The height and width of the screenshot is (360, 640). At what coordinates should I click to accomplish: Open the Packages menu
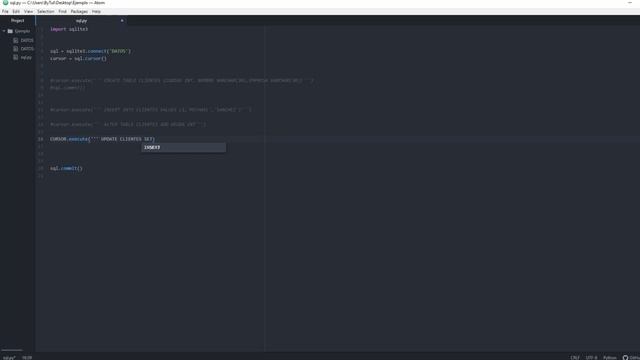(x=79, y=11)
